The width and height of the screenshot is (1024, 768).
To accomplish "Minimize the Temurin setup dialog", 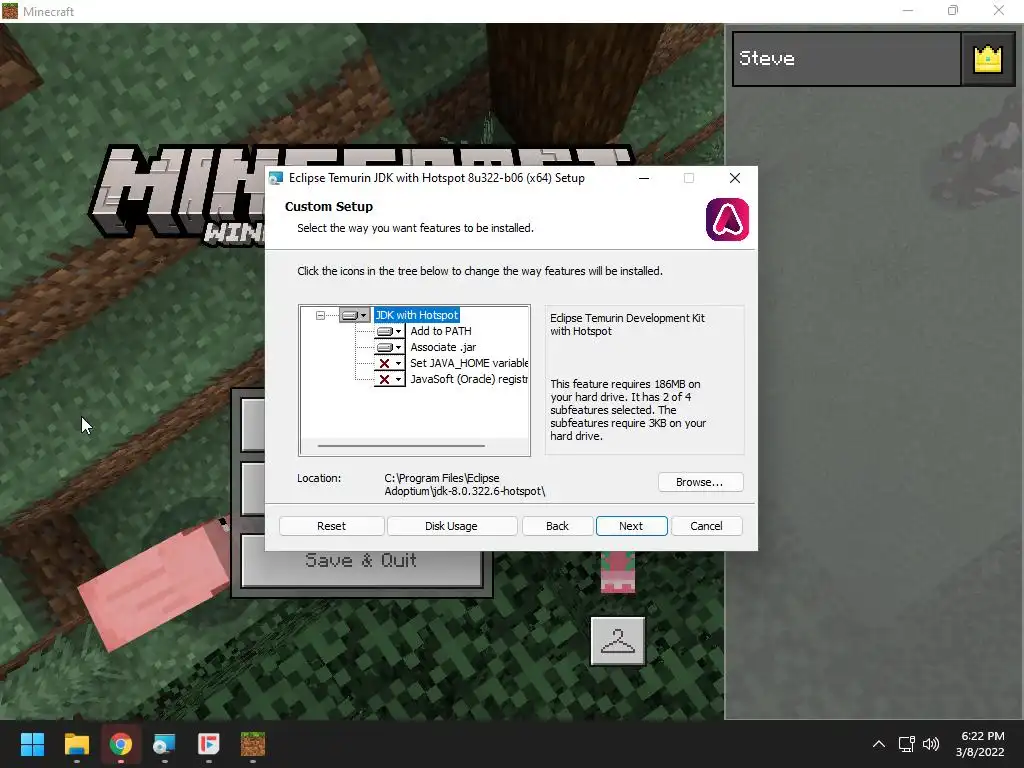I will (x=644, y=178).
